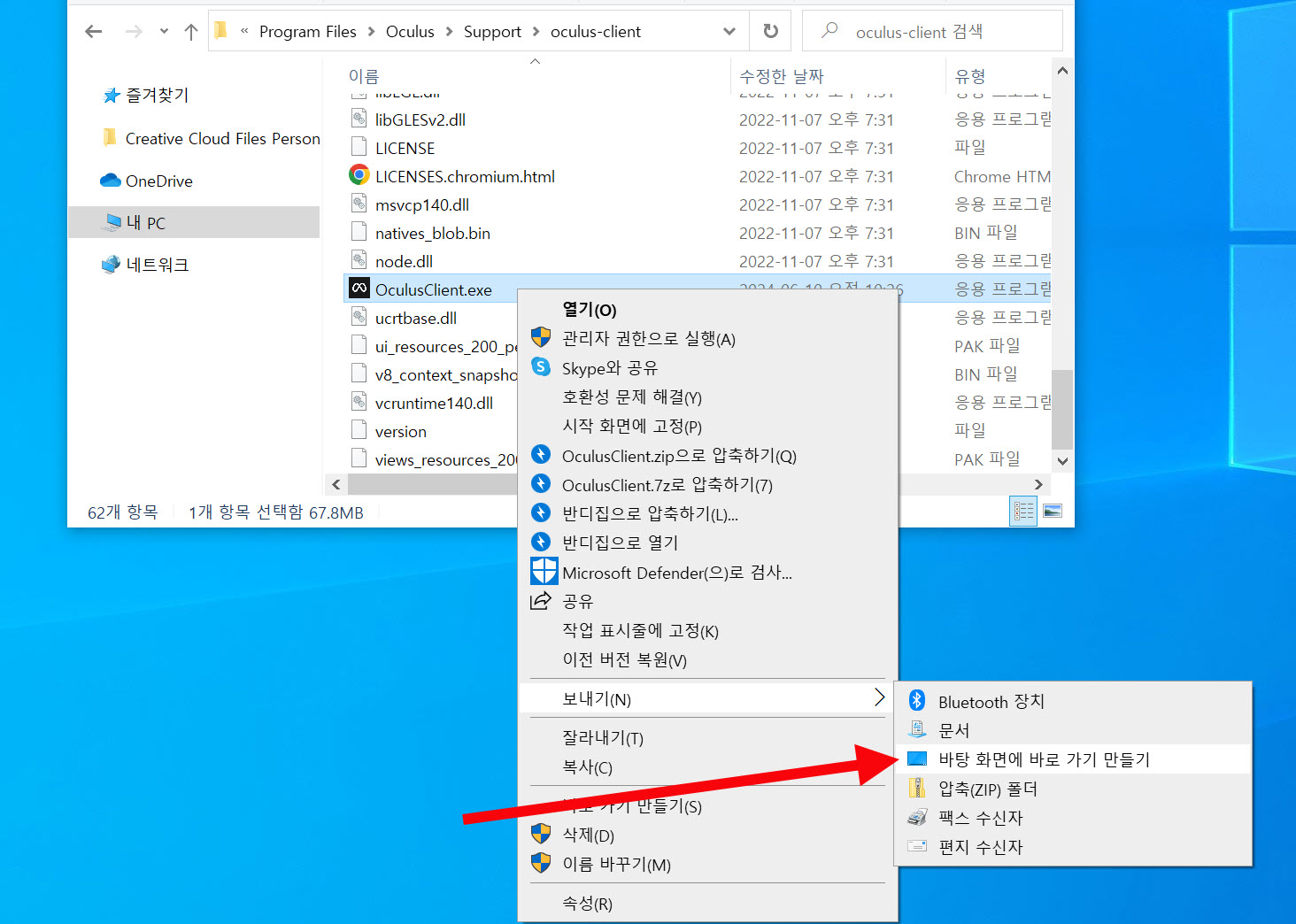Send to 압축(ZIP) 폴더
Image resolution: width=1296 pixels, height=924 pixels.
tap(1074, 789)
